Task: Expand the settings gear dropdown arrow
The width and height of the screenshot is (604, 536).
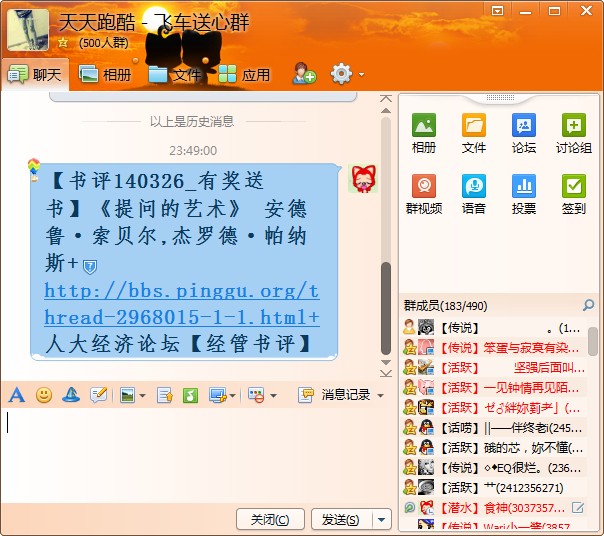Action: point(361,74)
